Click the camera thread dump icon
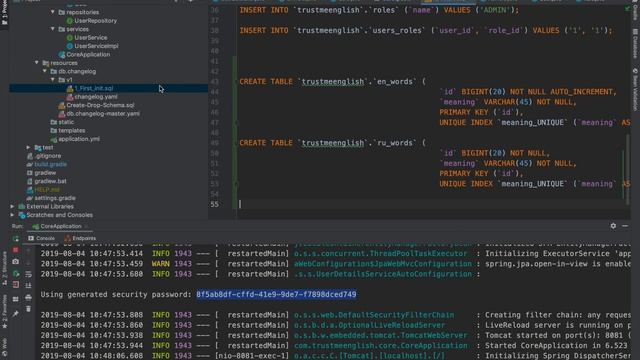This screenshot has width=640, height=360. [16, 262]
